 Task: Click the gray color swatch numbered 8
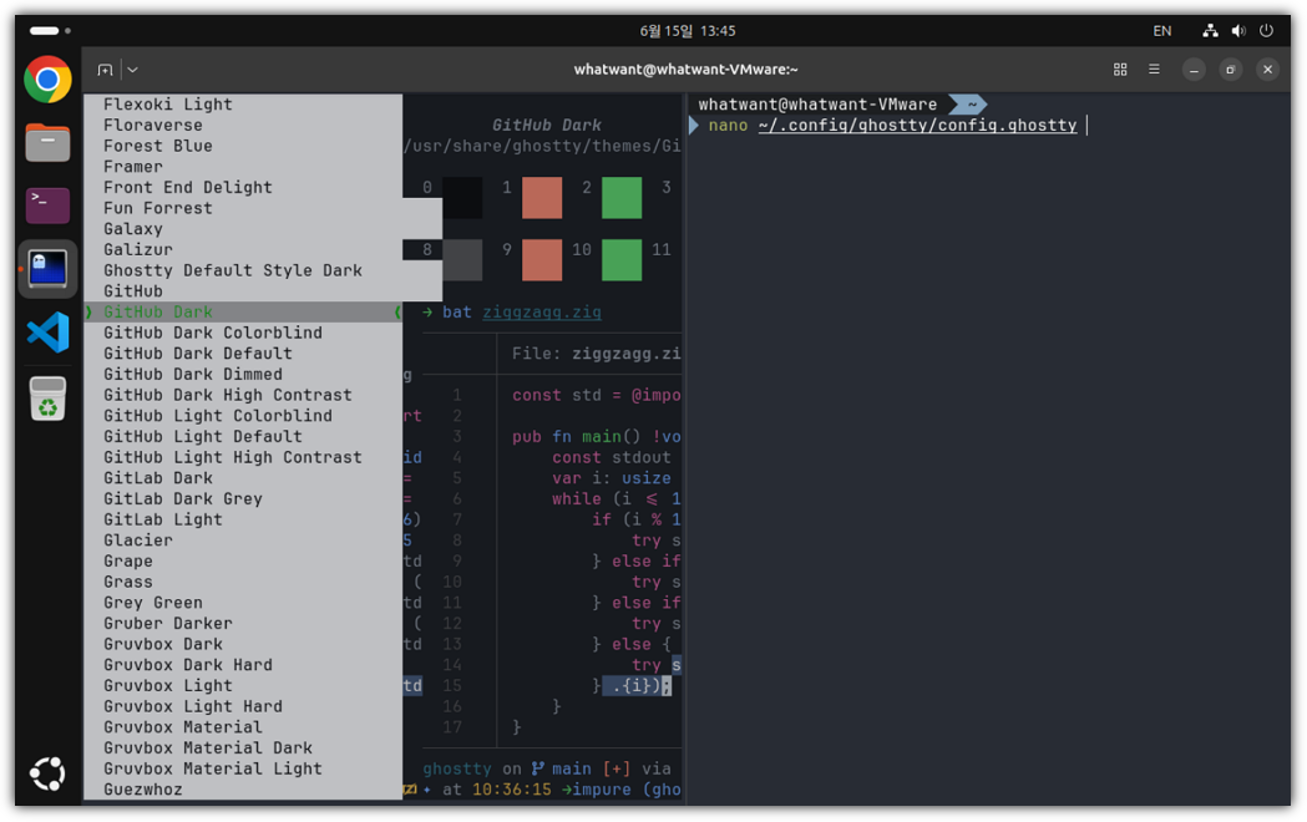[x=462, y=260]
